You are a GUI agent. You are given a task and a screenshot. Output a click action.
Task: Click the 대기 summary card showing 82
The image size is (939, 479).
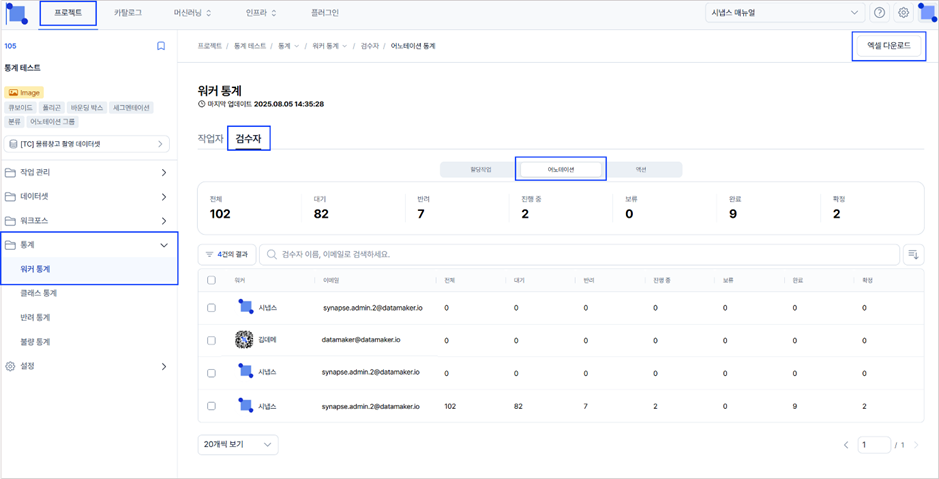point(353,208)
